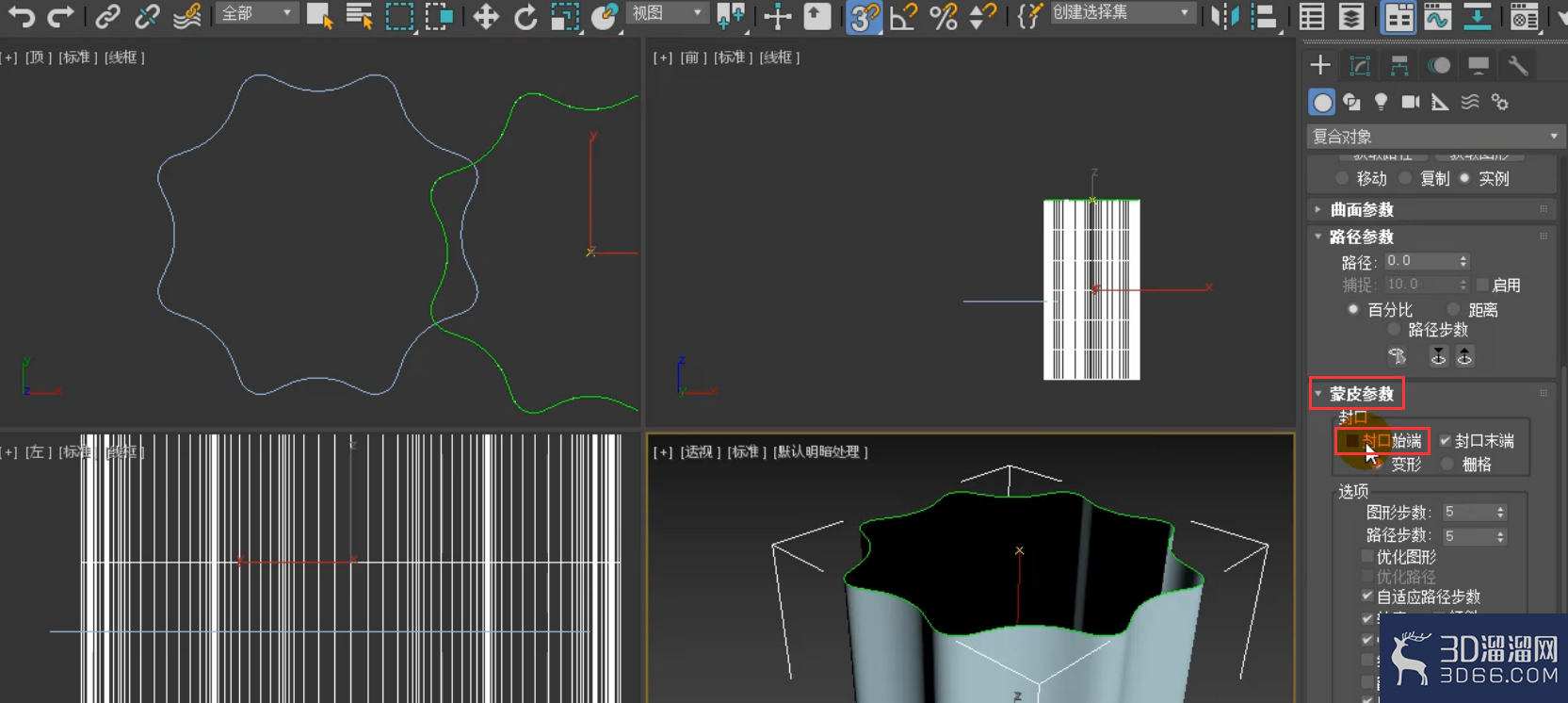The image size is (1568, 703).
Task: Open the Material Editor icon
Action: 1524,16
